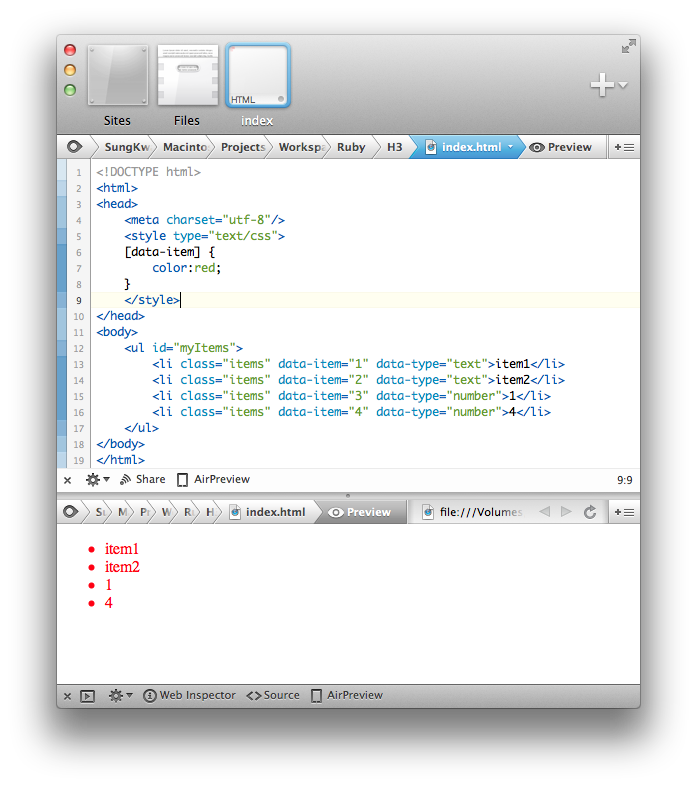
Task: Open the Files tab thumbnail
Action: 188,75
